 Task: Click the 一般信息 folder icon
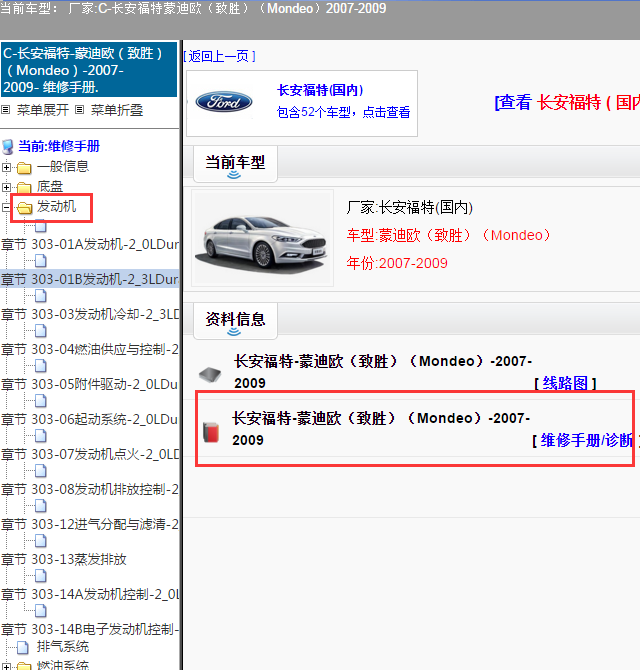pyautogui.click(x=24, y=168)
